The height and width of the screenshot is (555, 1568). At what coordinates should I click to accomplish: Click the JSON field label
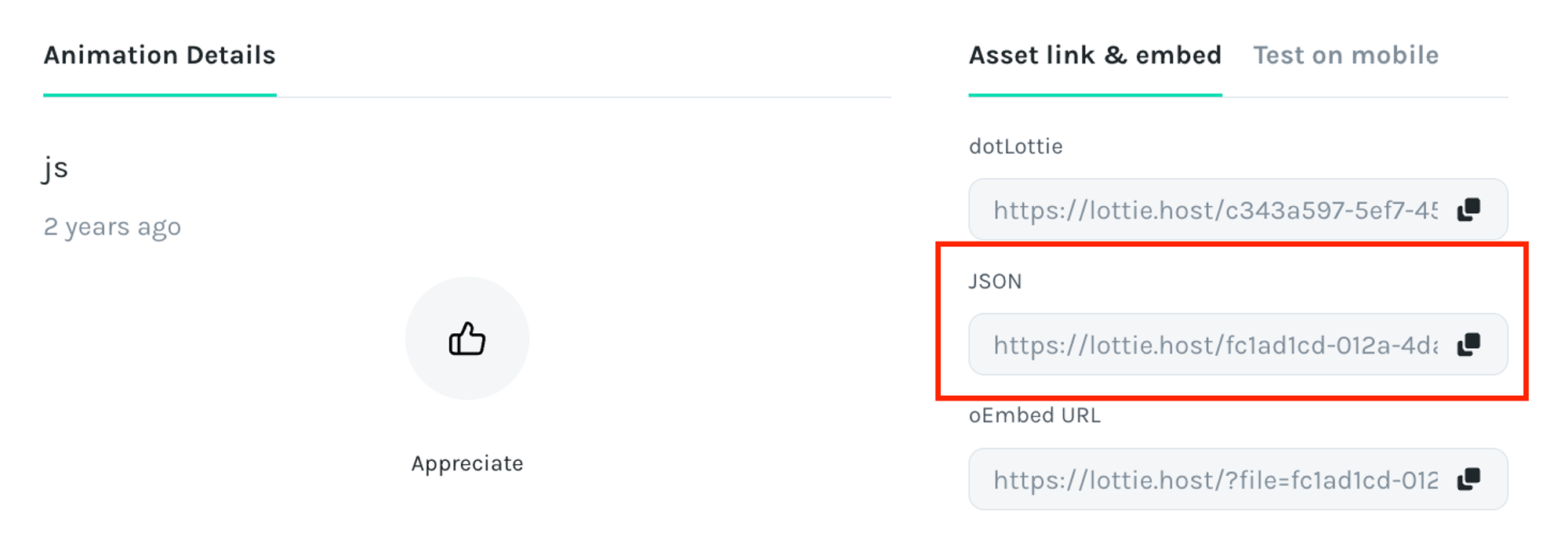pos(995,281)
